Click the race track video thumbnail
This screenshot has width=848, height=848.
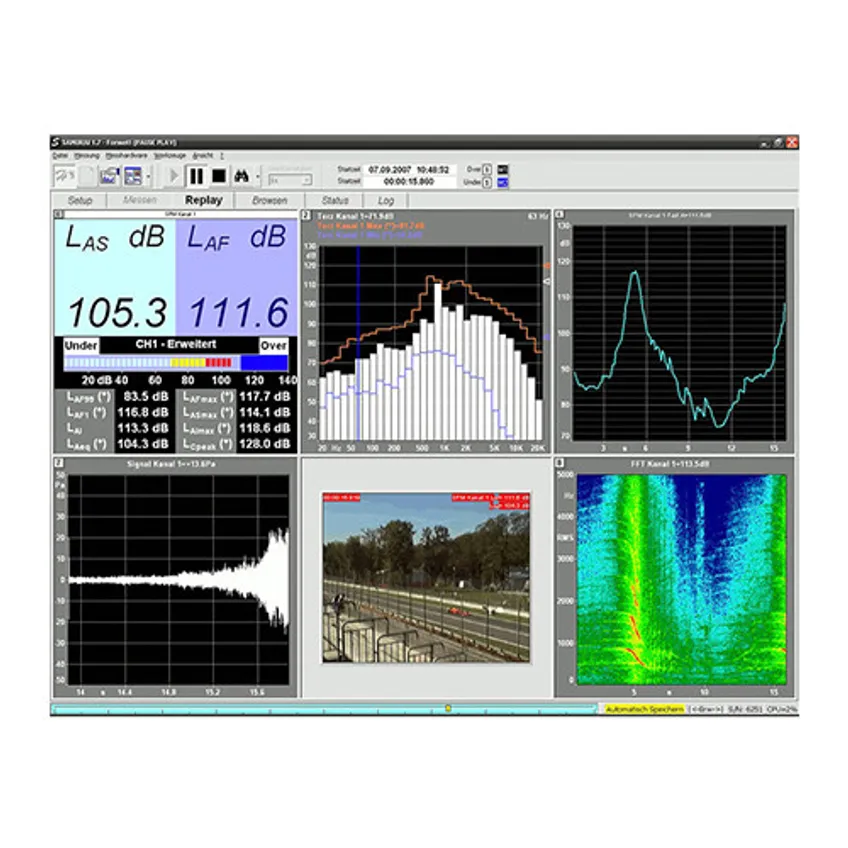pyautogui.click(x=426, y=578)
